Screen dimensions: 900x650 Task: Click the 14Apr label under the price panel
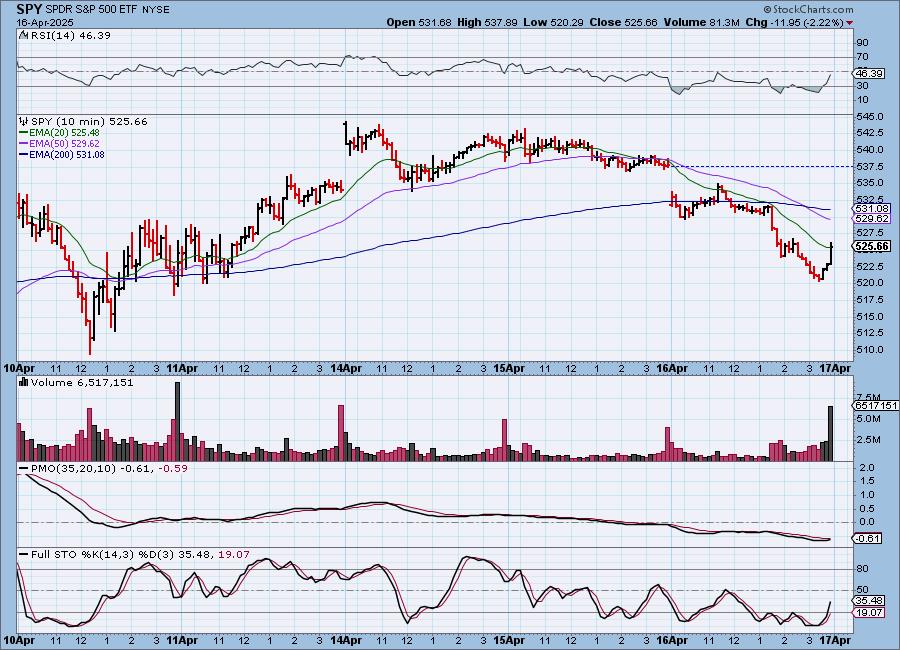(x=345, y=368)
